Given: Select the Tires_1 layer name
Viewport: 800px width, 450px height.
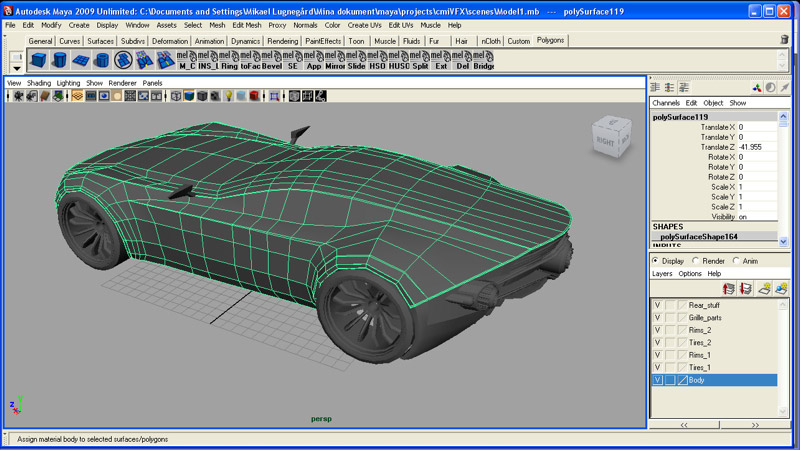Looking at the screenshot, I should [699, 367].
